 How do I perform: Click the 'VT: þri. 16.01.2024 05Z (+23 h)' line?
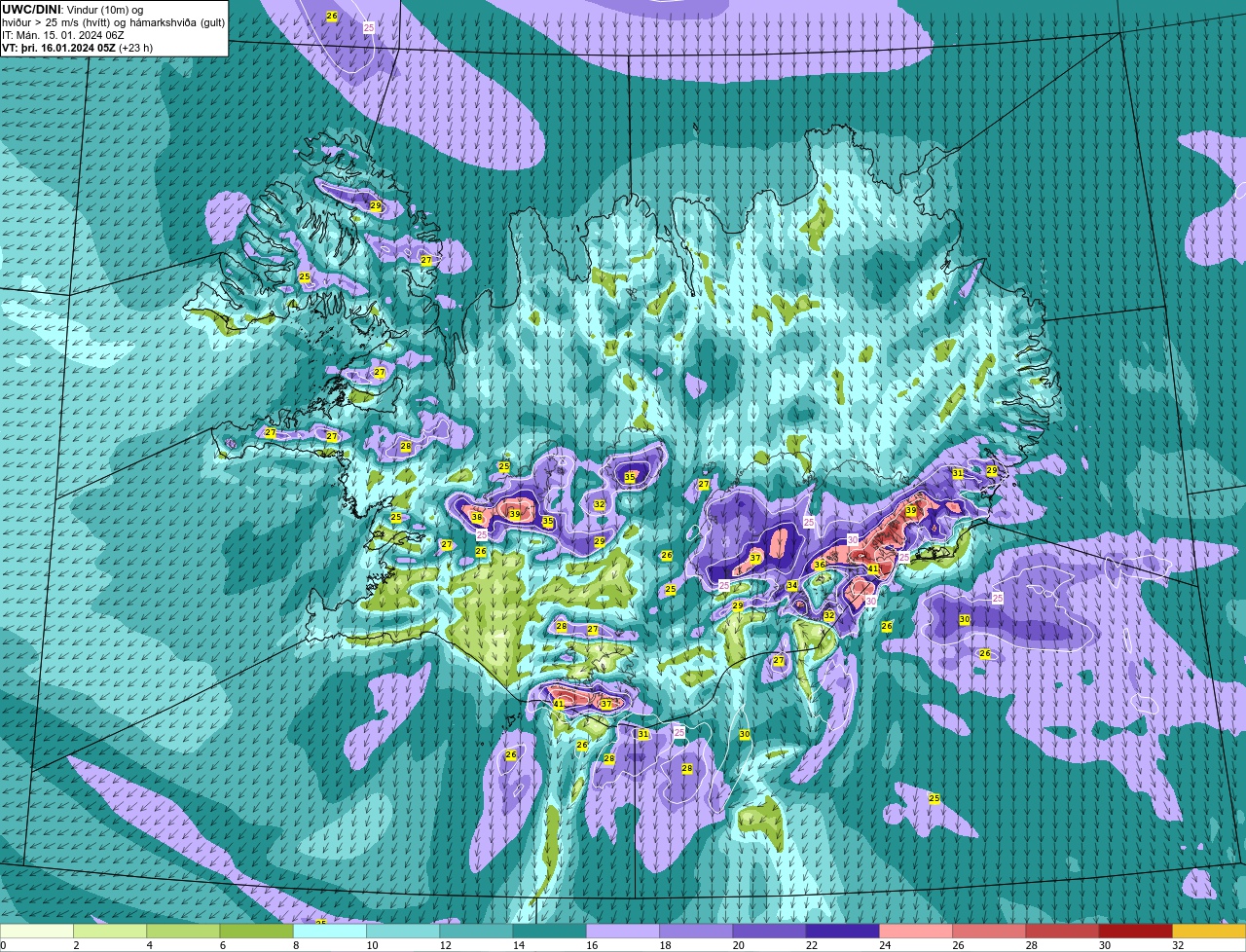(77, 47)
